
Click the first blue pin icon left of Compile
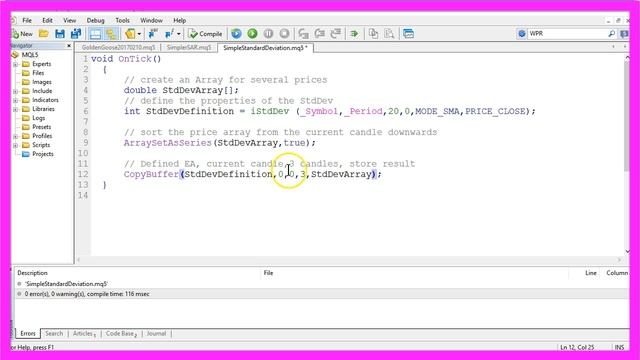tap(153, 34)
